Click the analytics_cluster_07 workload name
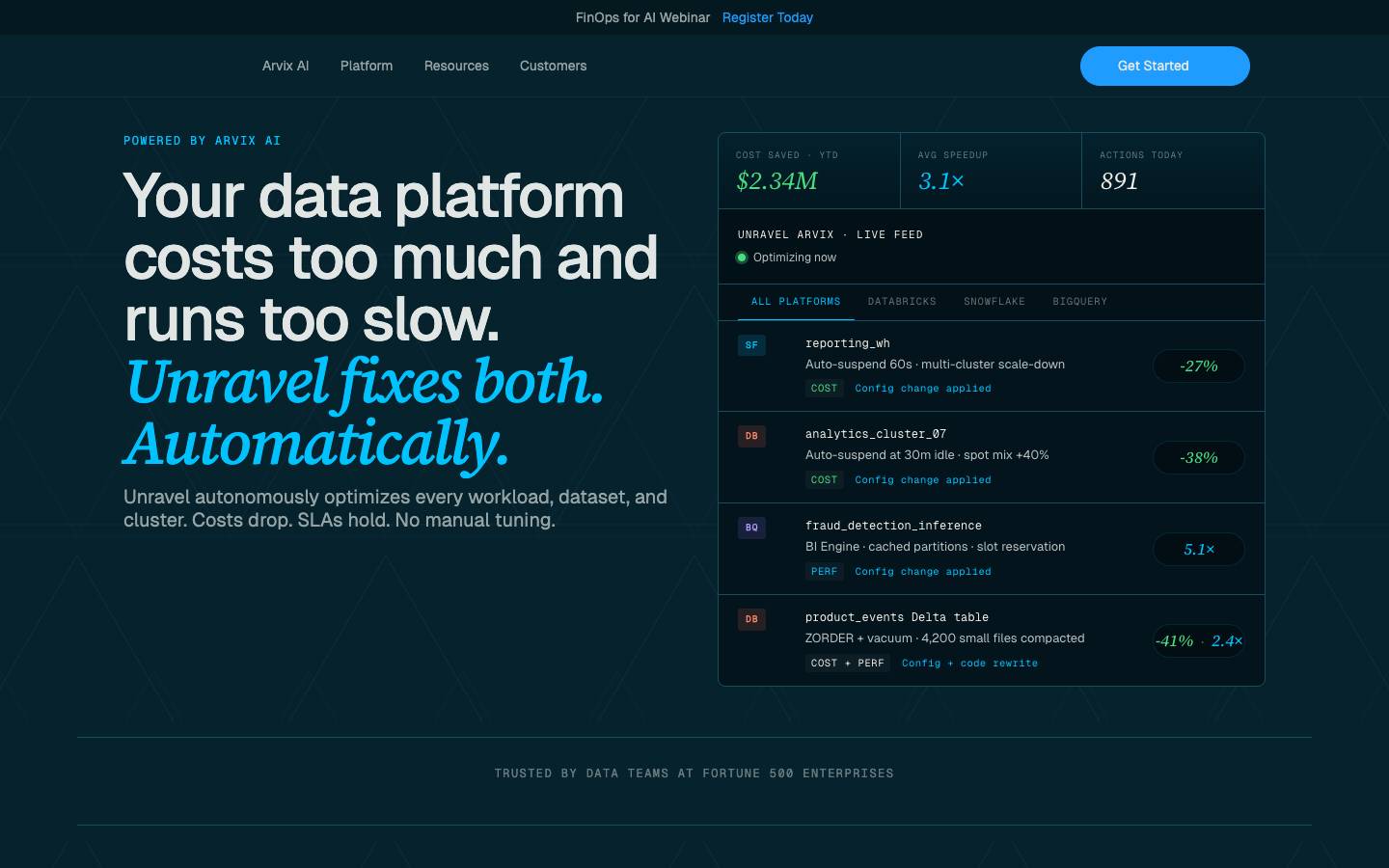The image size is (1389, 868). (876, 434)
